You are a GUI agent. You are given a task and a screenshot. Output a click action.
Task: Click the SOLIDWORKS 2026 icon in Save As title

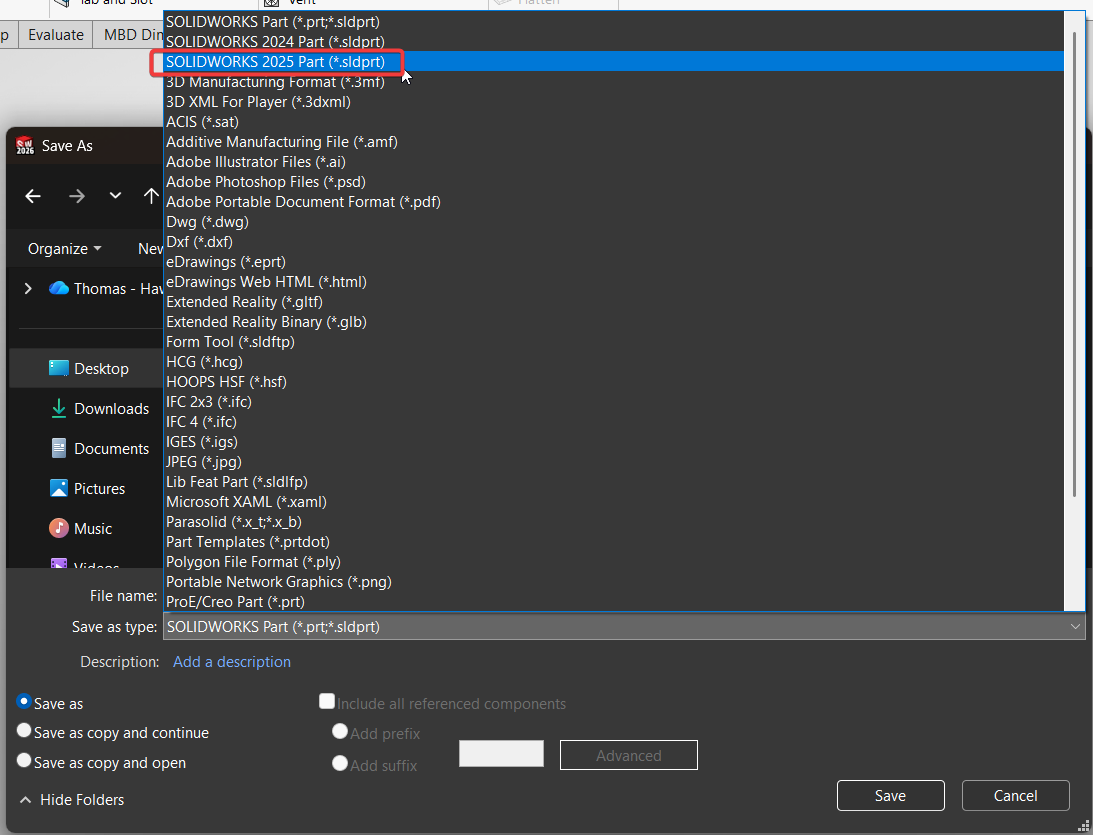pyautogui.click(x=25, y=146)
